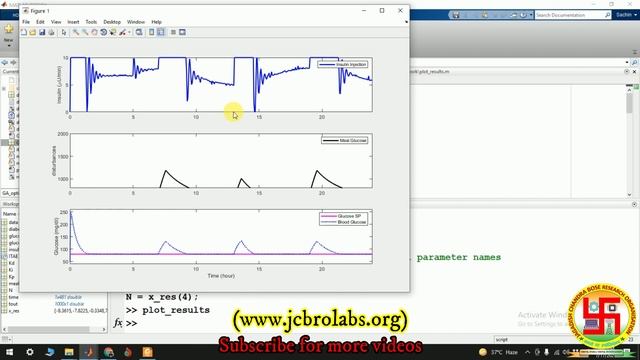Viewport: 640px width, 360px height.
Task: Click the Meal Glucose legend box
Action: (345, 140)
